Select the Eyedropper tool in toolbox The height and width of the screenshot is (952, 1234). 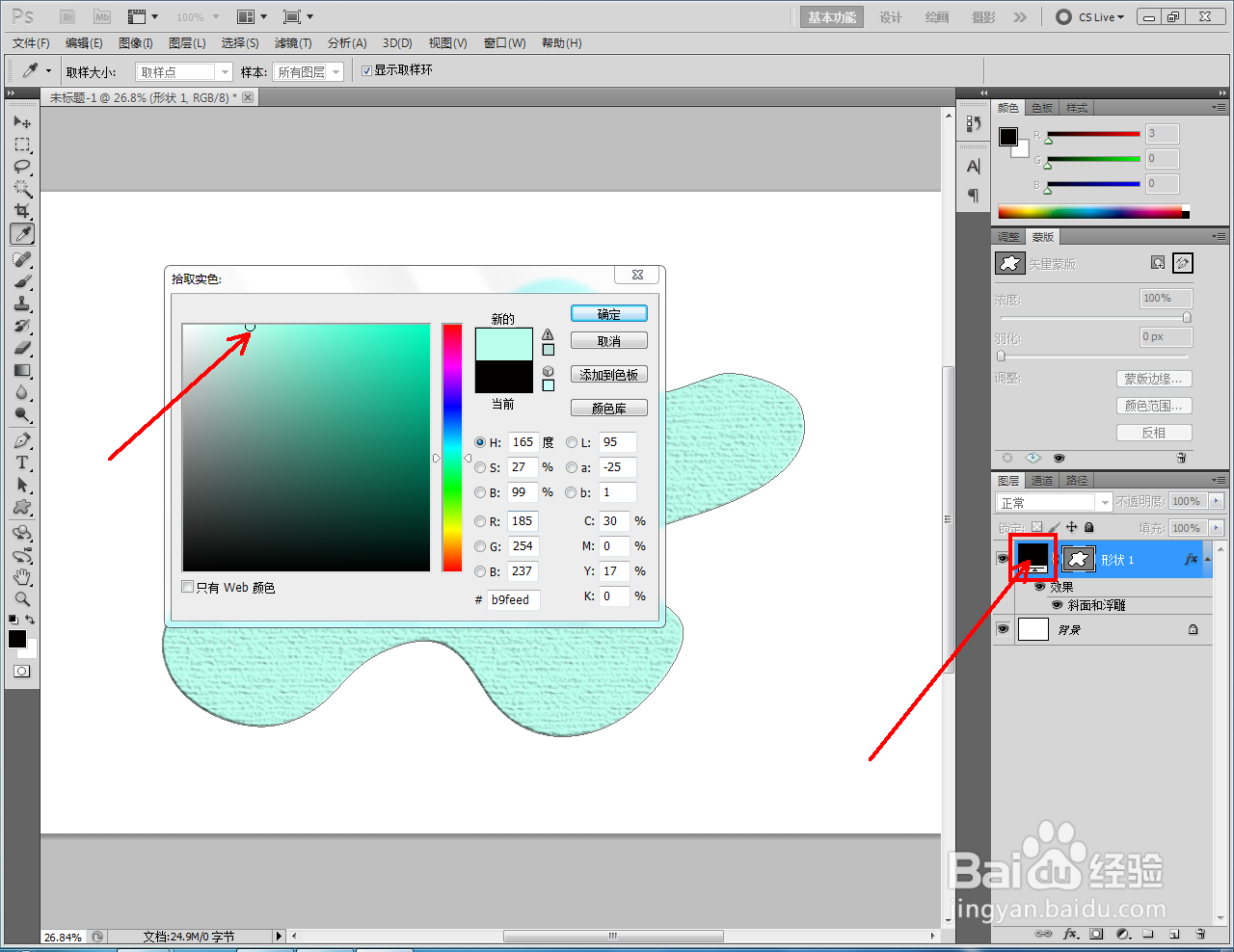click(22, 233)
